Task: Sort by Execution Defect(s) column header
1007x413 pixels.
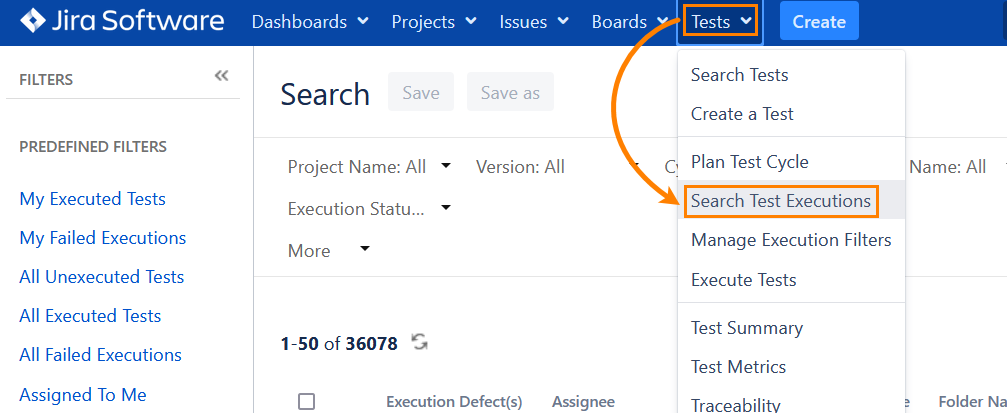Action: pyautogui.click(x=454, y=402)
